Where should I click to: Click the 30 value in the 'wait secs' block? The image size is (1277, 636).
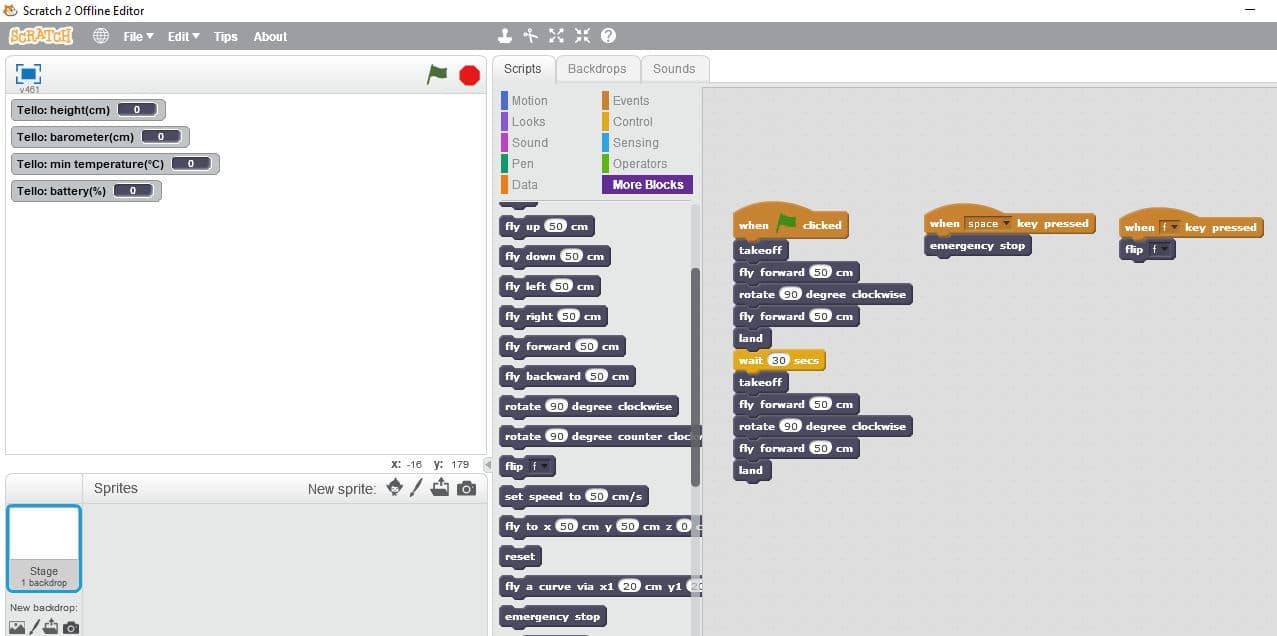click(x=779, y=360)
